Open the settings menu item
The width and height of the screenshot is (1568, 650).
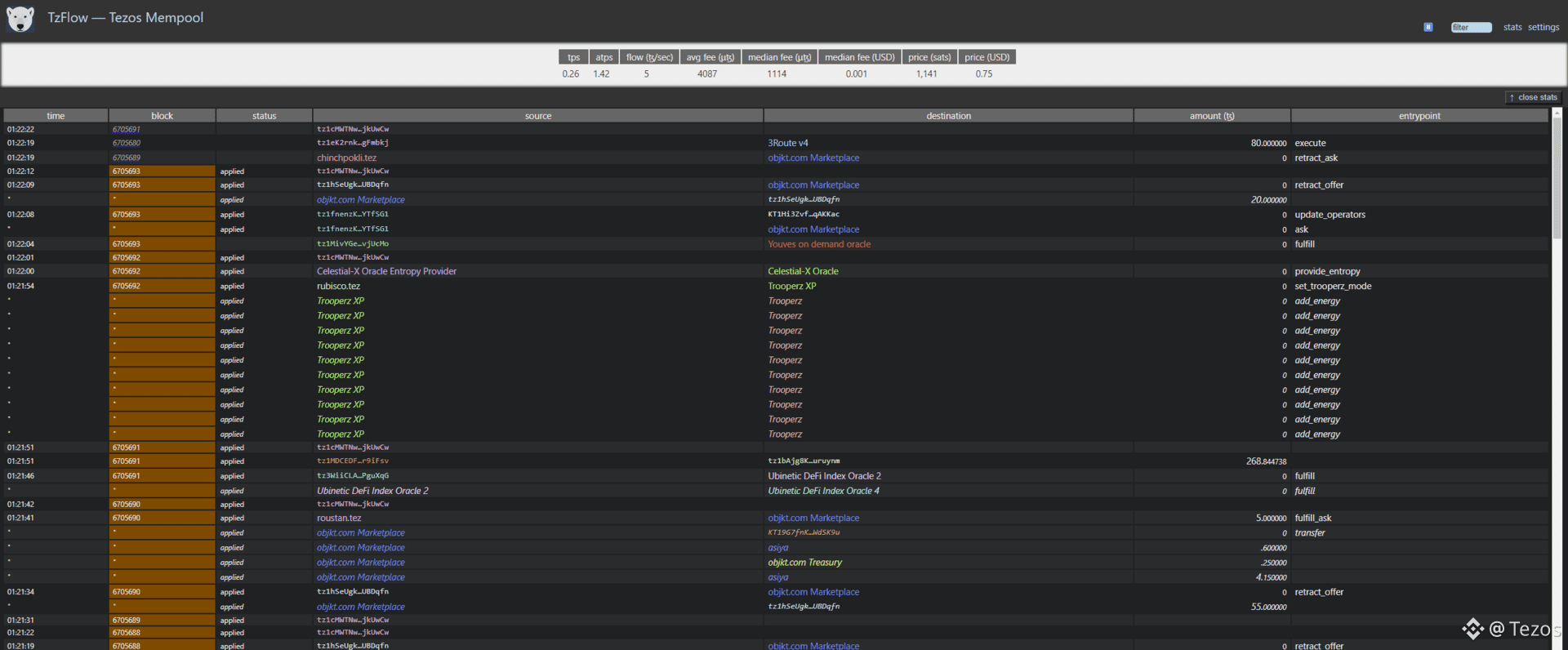coord(1543,28)
